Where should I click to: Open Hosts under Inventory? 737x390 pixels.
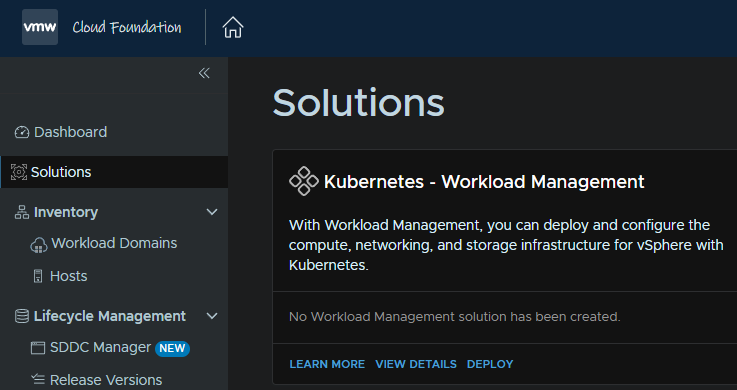(x=69, y=276)
